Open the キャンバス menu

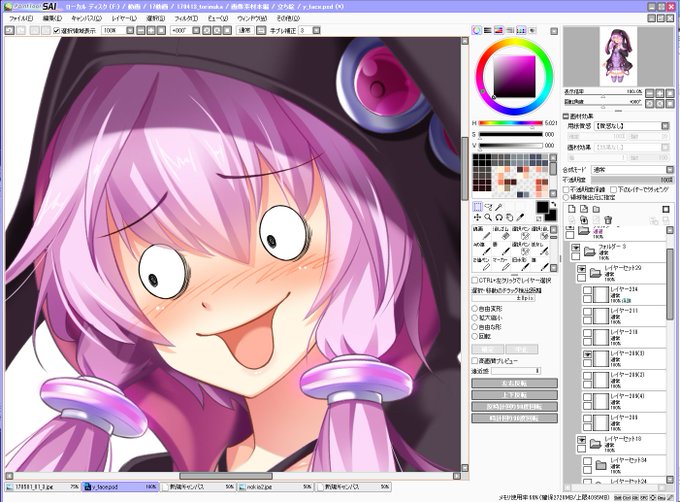pos(86,18)
